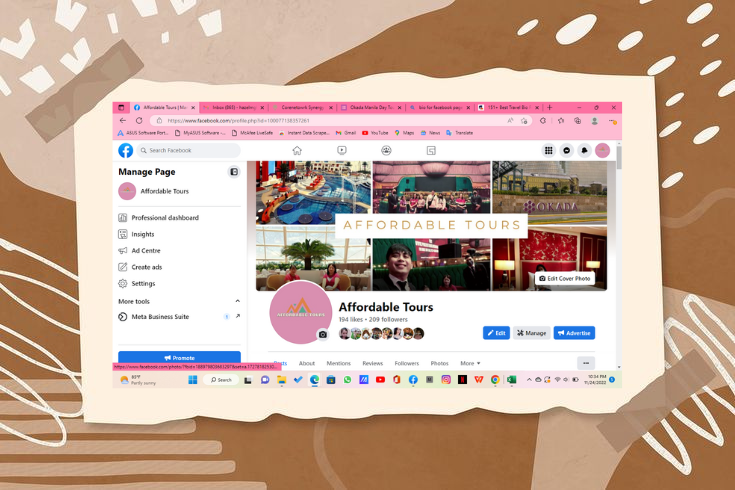
Task: Click the Edit page button
Action: pyautogui.click(x=496, y=333)
